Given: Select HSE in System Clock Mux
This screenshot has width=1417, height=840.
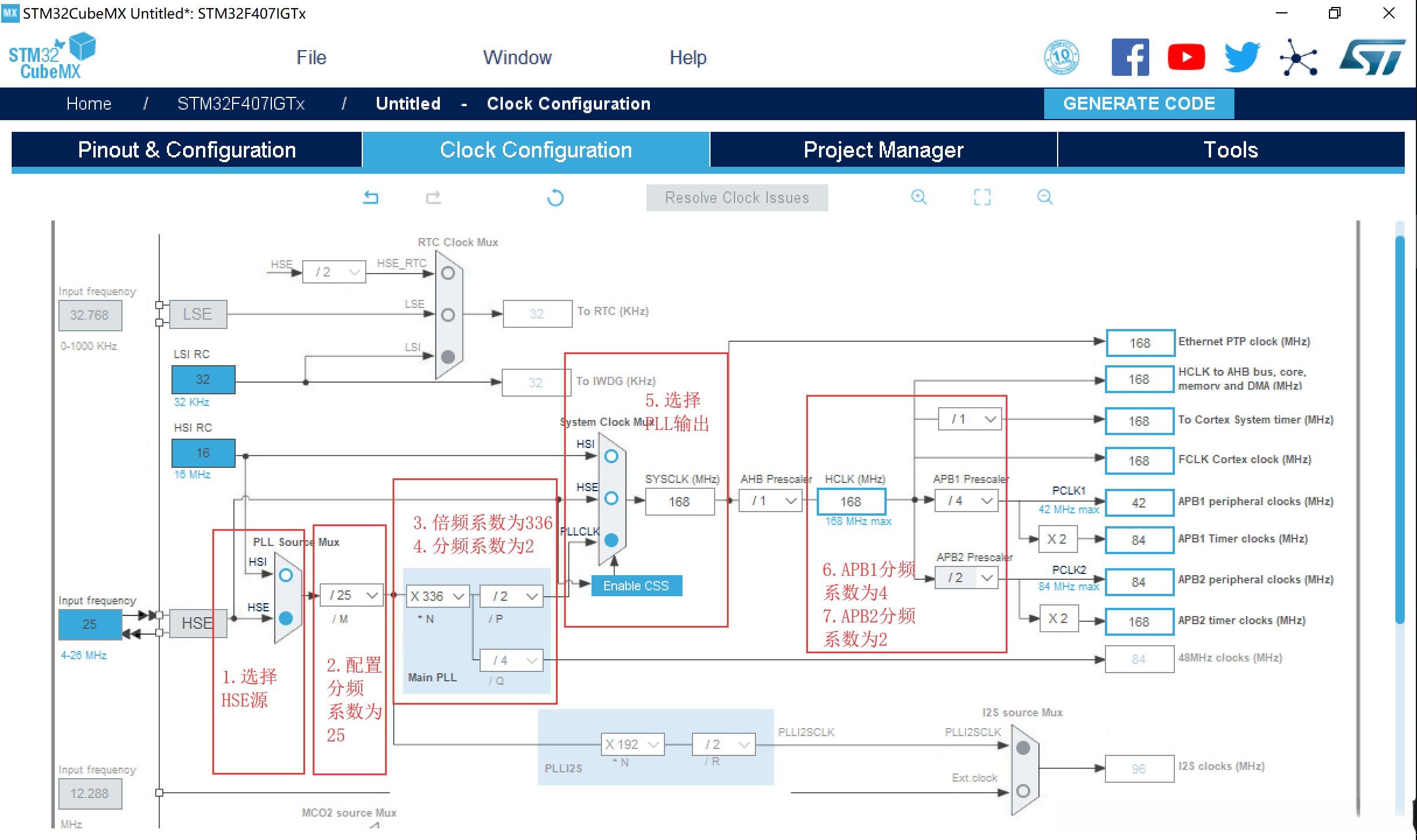Looking at the screenshot, I should pos(611,498).
